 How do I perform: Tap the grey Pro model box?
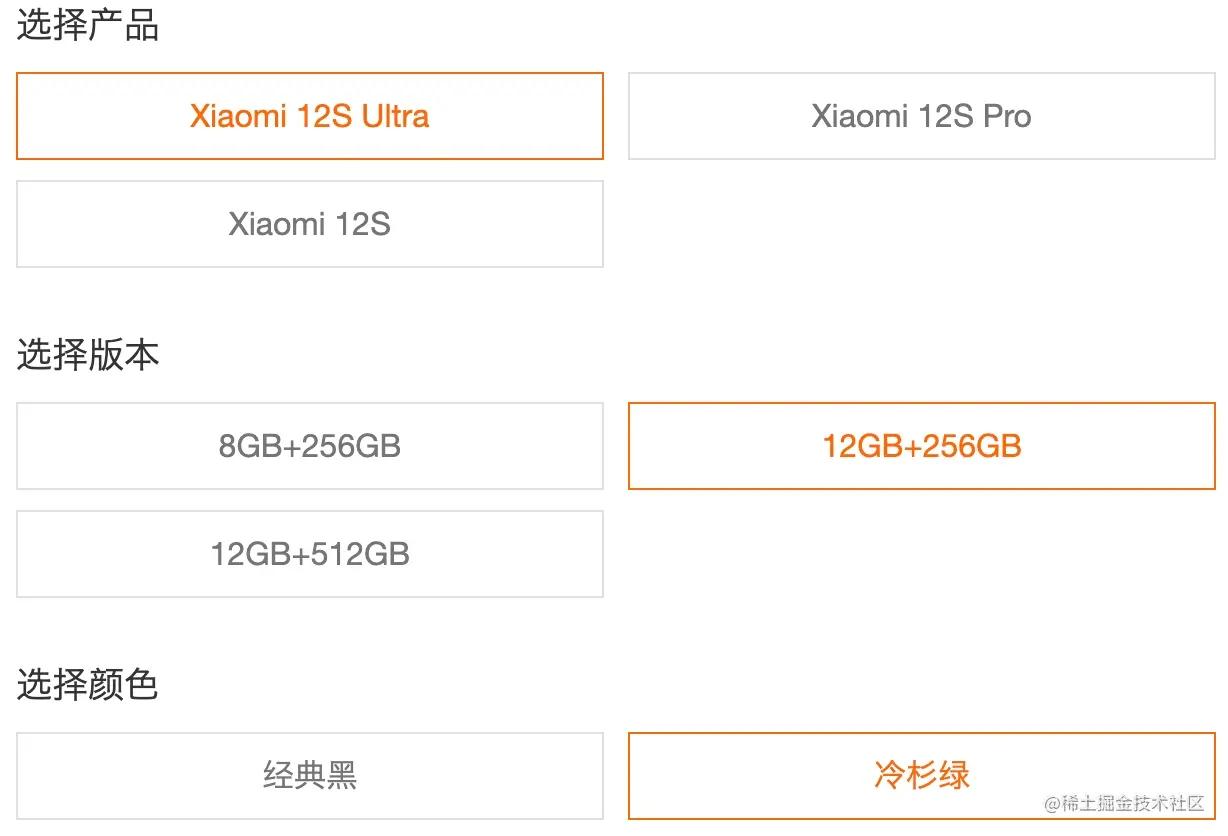tap(921, 116)
